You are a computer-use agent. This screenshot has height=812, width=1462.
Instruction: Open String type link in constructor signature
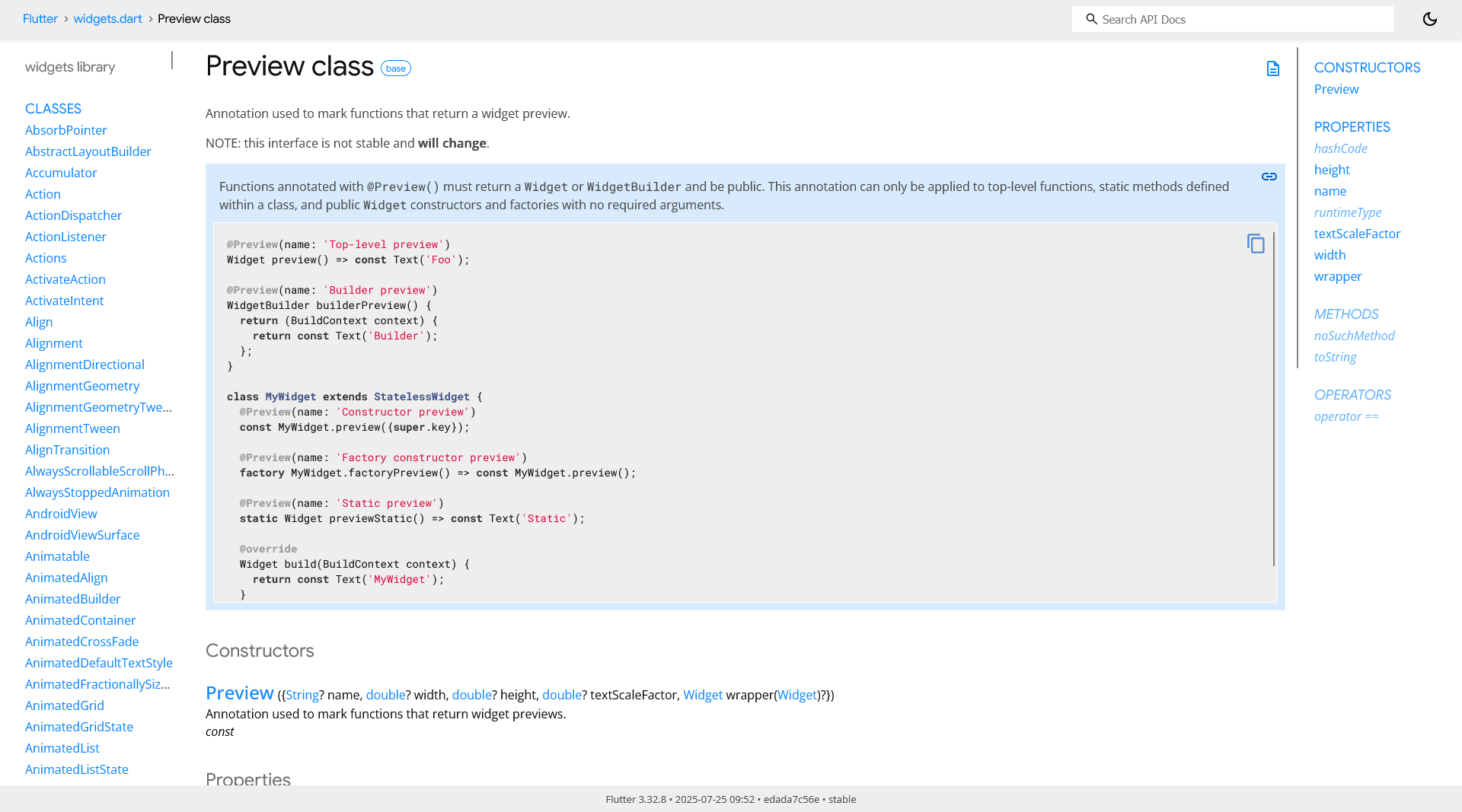(302, 695)
